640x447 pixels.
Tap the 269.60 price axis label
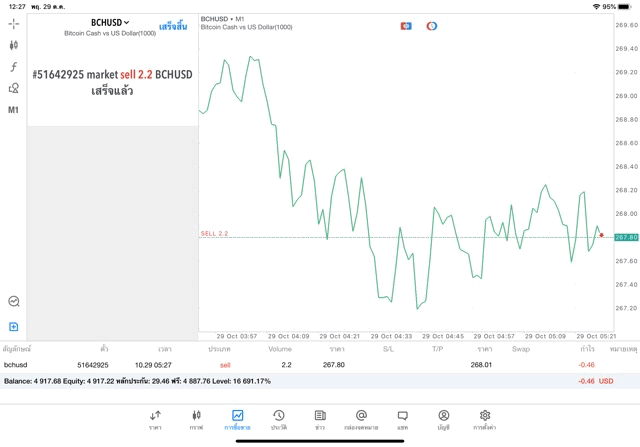pyautogui.click(x=627, y=25)
